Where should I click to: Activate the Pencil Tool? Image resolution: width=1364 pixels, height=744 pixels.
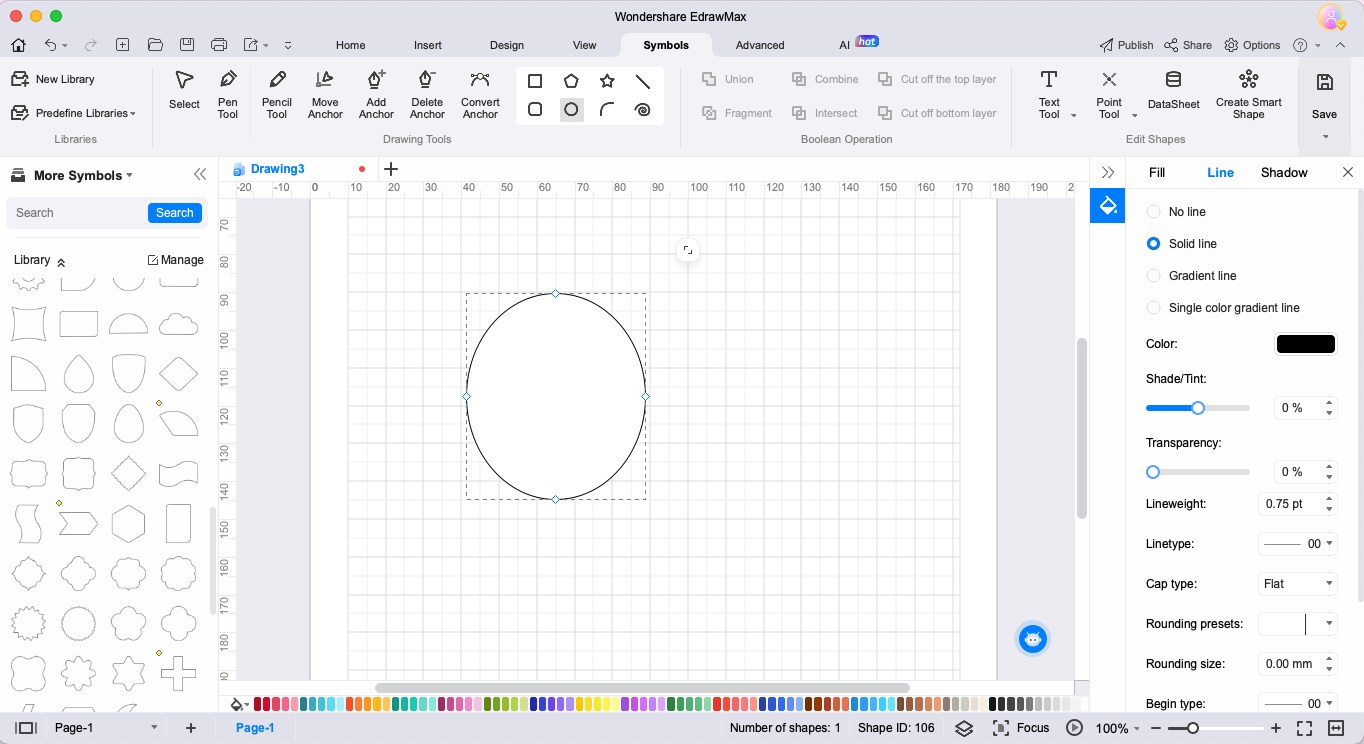[x=277, y=94]
